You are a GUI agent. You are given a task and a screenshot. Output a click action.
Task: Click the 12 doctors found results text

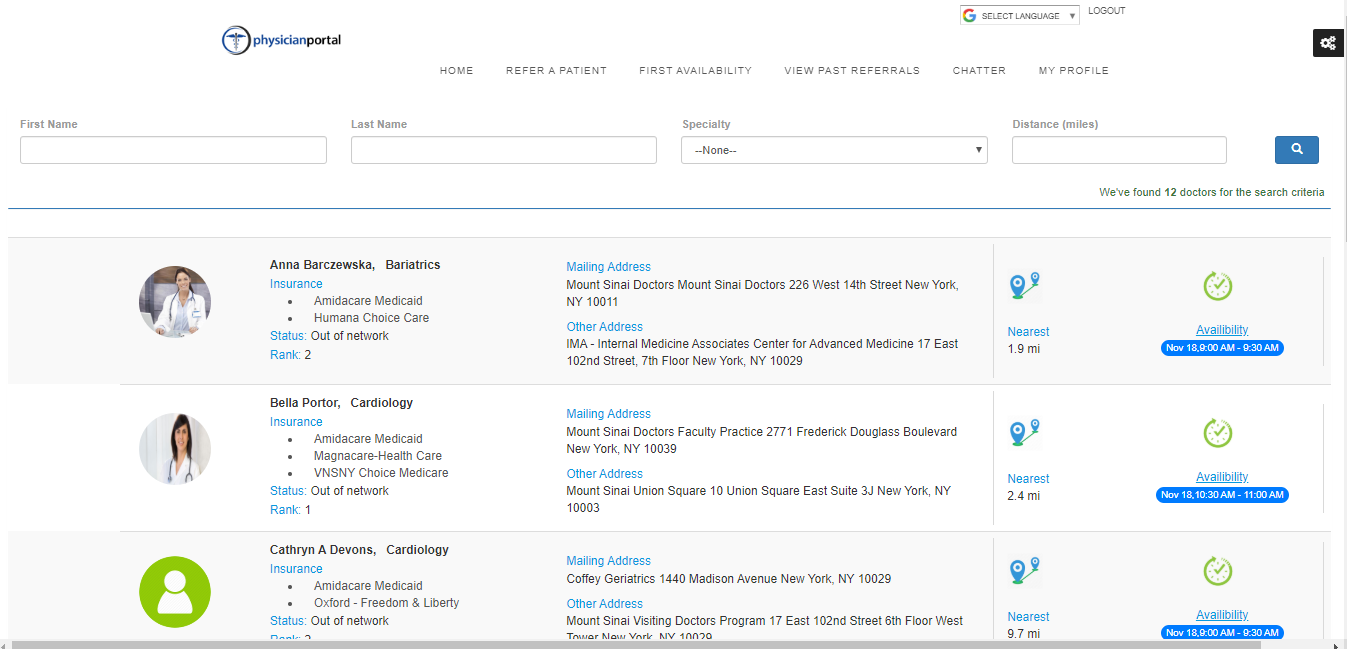[x=1211, y=192]
